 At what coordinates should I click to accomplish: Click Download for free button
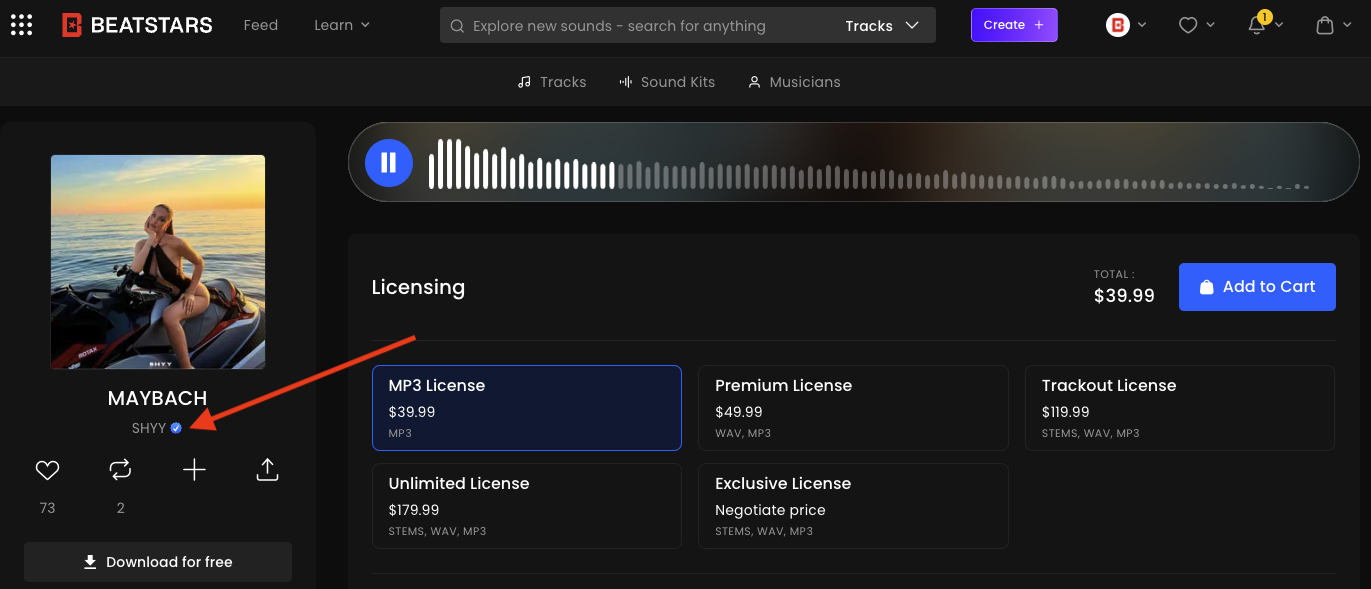pos(158,562)
